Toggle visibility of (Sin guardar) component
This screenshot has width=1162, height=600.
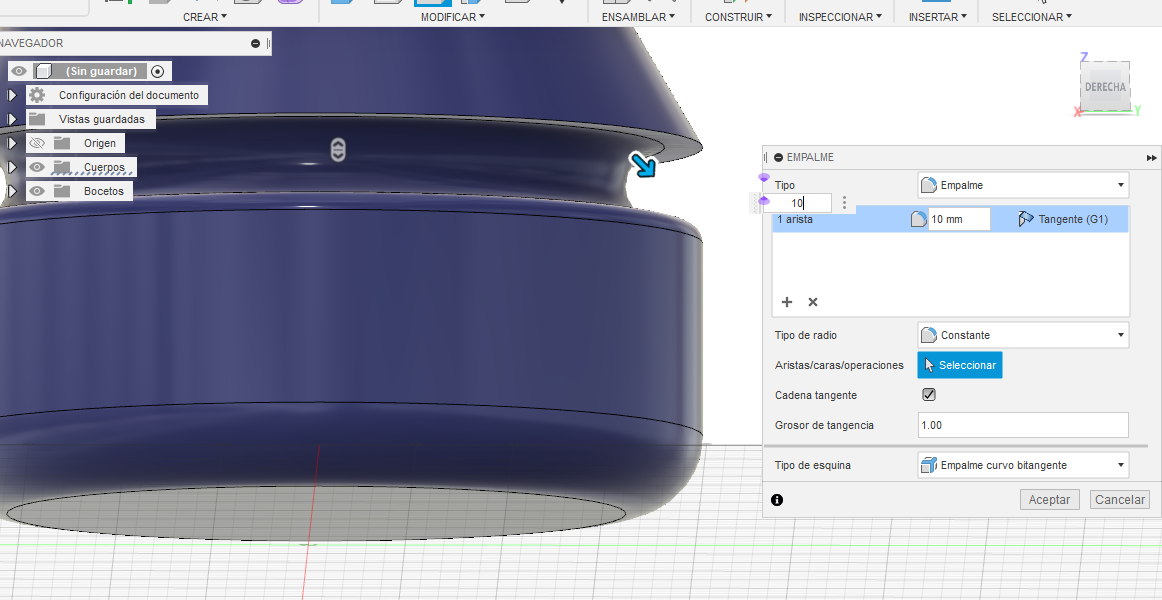coord(19,71)
